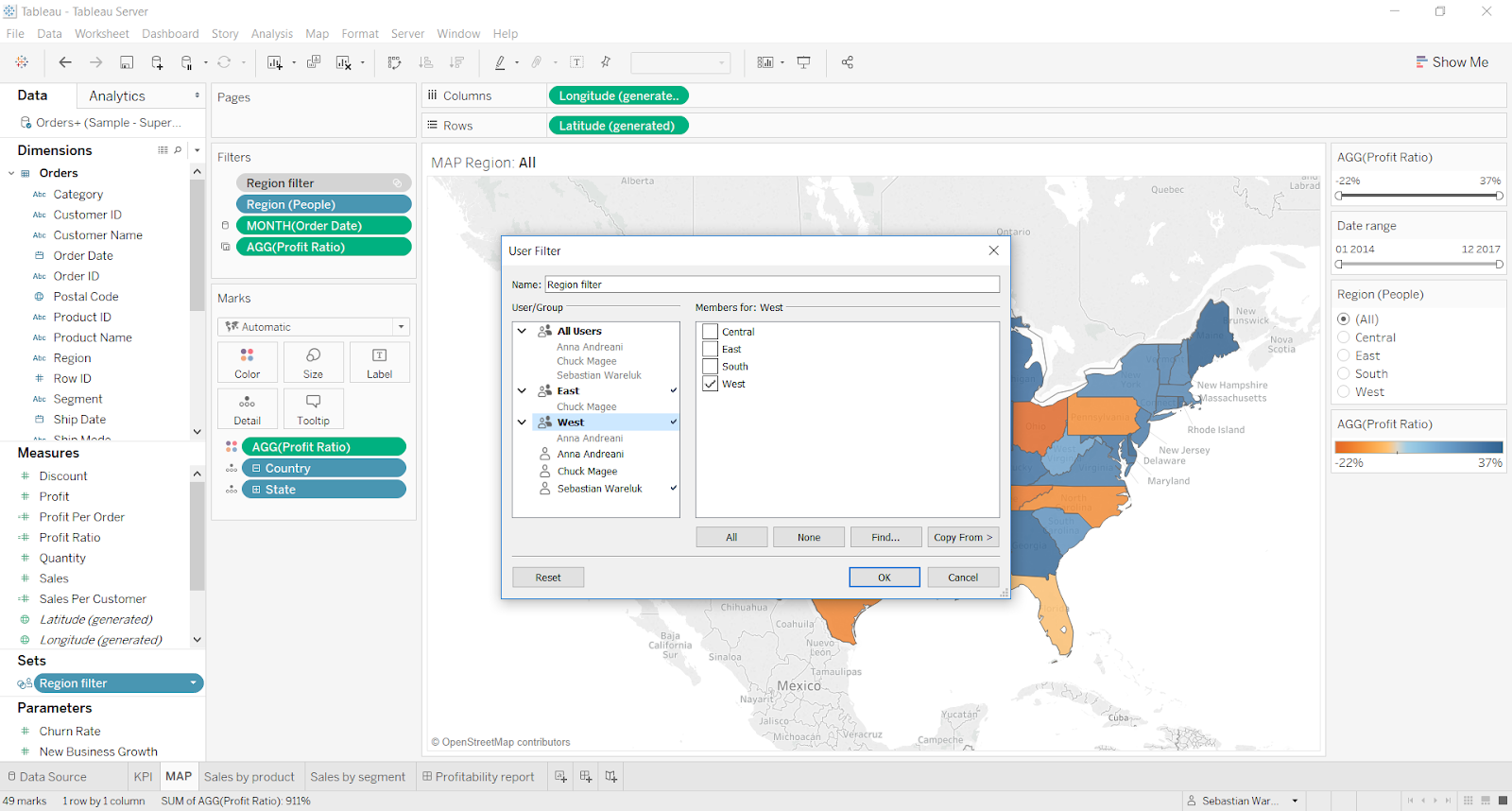Click the Swap rows and columns icon

(394, 62)
